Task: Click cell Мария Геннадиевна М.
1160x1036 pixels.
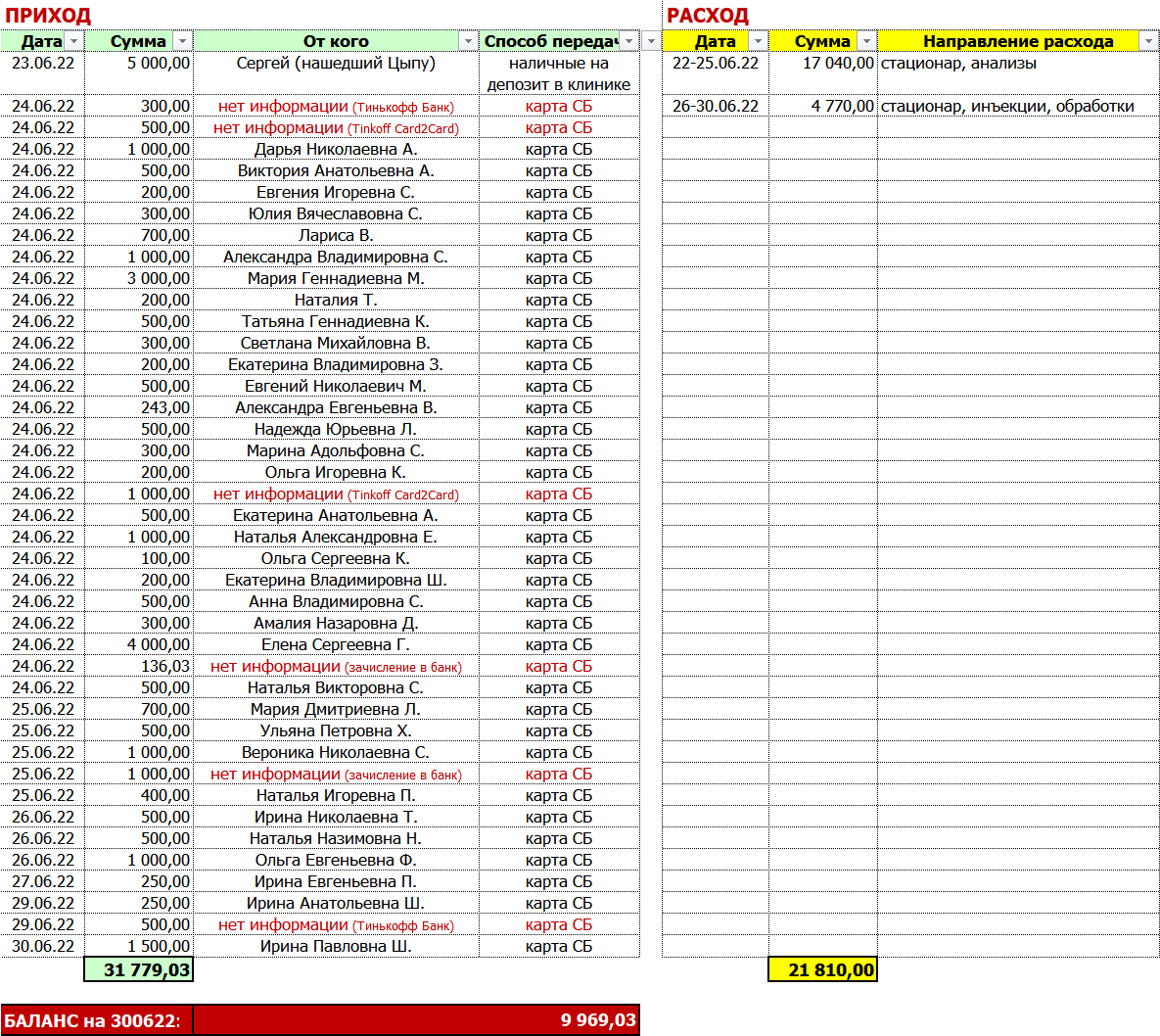Action: [x=336, y=277]
